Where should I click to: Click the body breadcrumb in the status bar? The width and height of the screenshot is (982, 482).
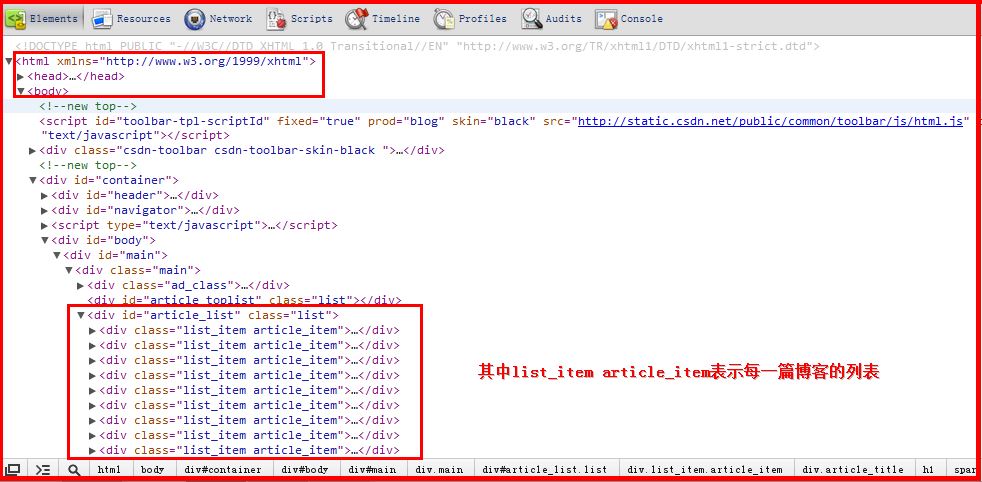click(152, 469)
